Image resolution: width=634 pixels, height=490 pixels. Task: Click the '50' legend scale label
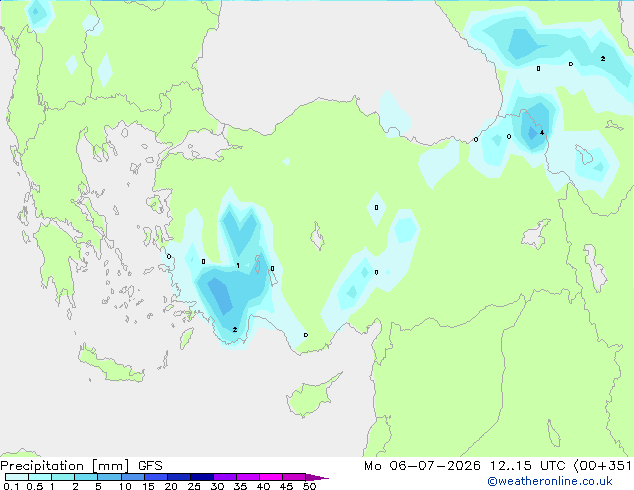309,486
